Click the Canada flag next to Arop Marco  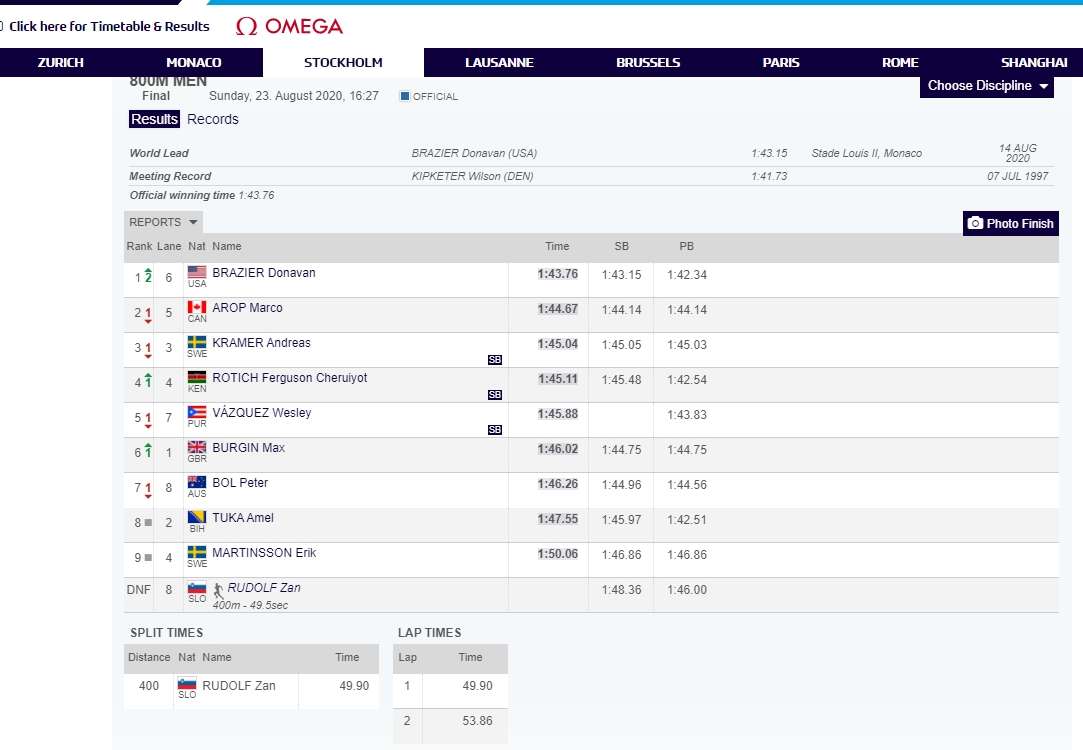click(197, 307)
